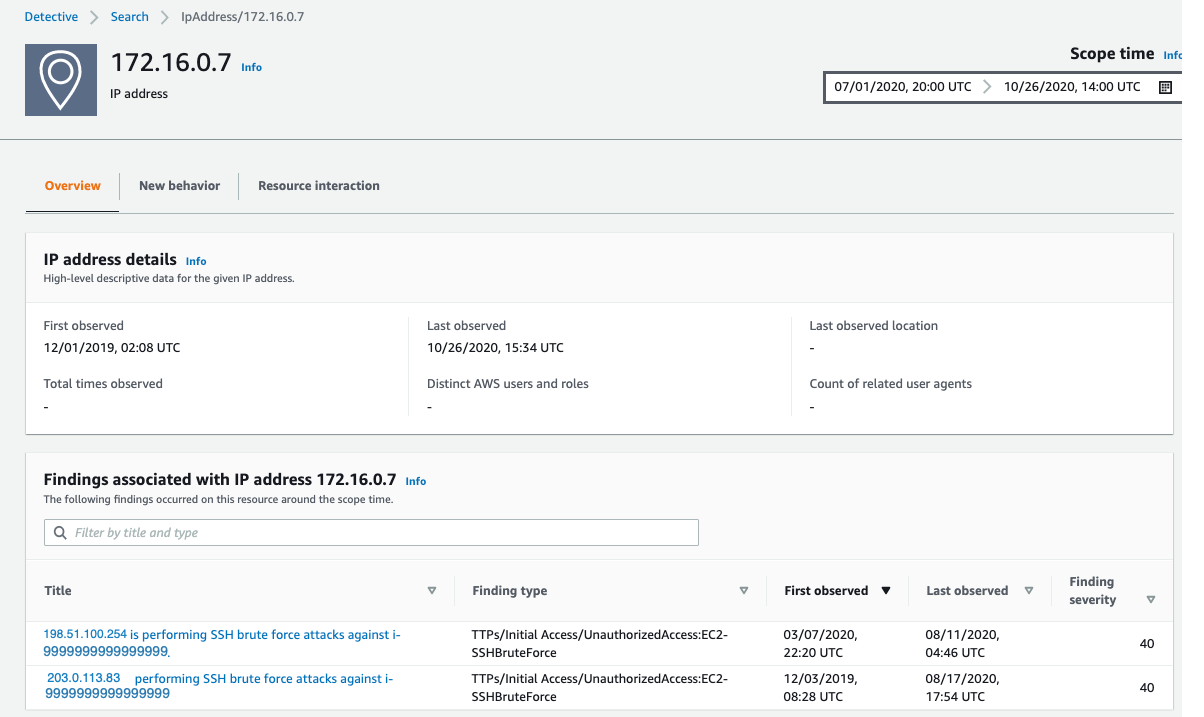Image resolution: width=1204 pixels, height=717 pixels.
Task: Expand the First observed filter dropdown
Action: coord(886,590)
